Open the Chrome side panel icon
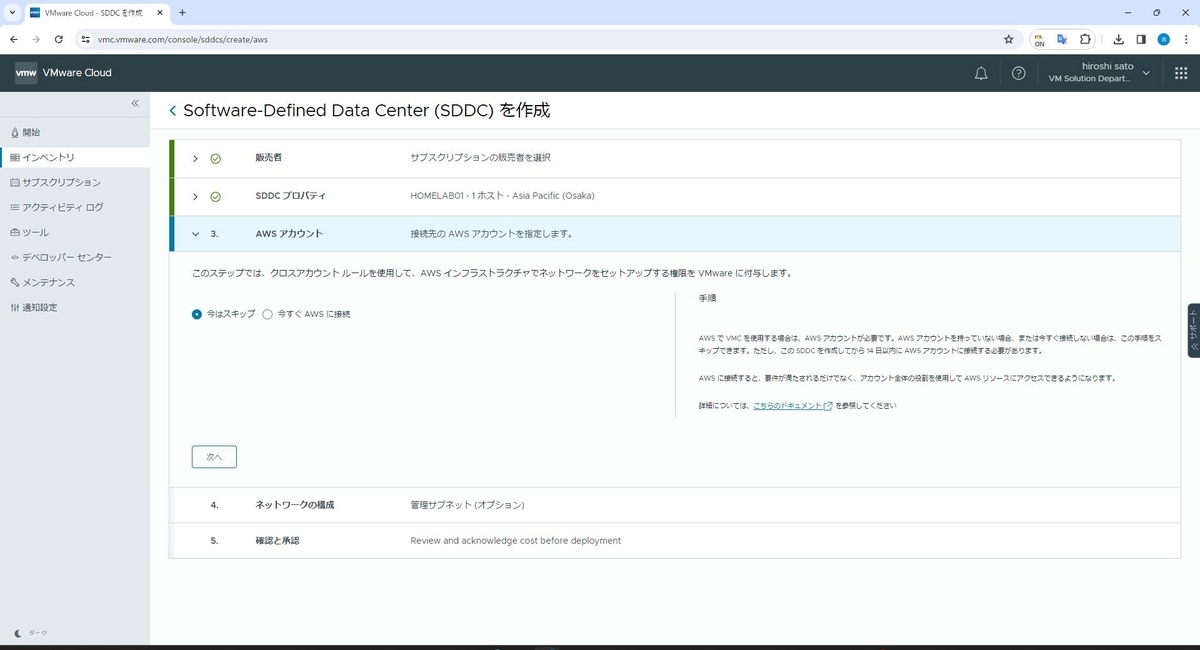This screenshot has height=650, width=1200. 1141,39
